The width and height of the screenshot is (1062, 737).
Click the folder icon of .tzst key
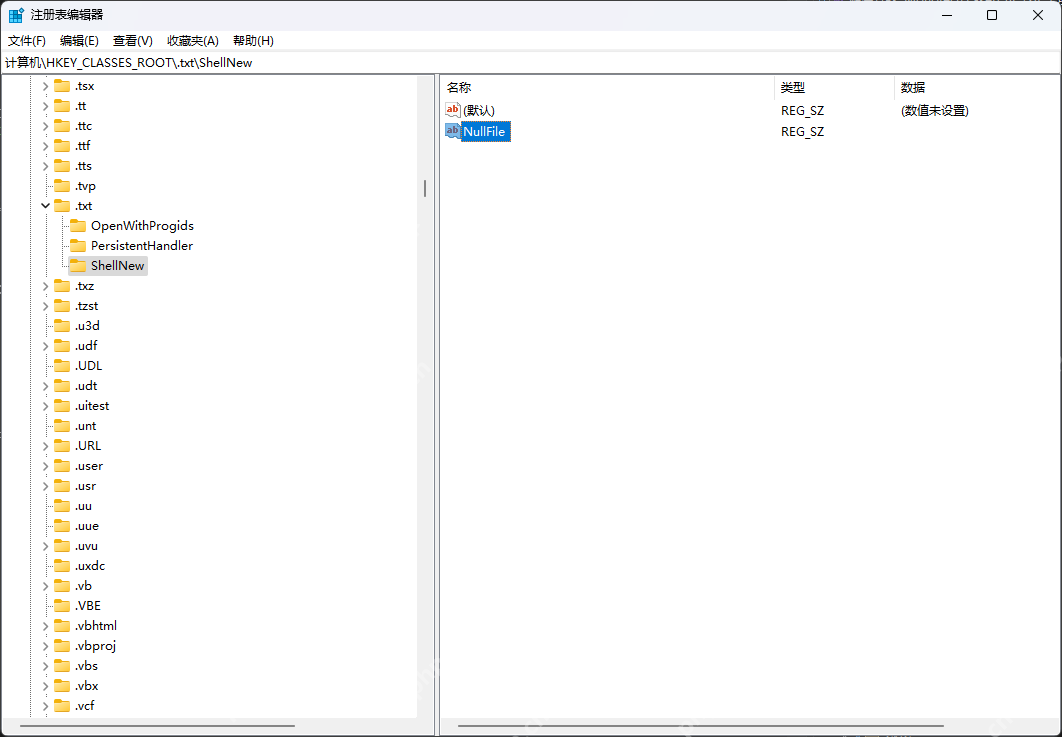click(62, 306)
